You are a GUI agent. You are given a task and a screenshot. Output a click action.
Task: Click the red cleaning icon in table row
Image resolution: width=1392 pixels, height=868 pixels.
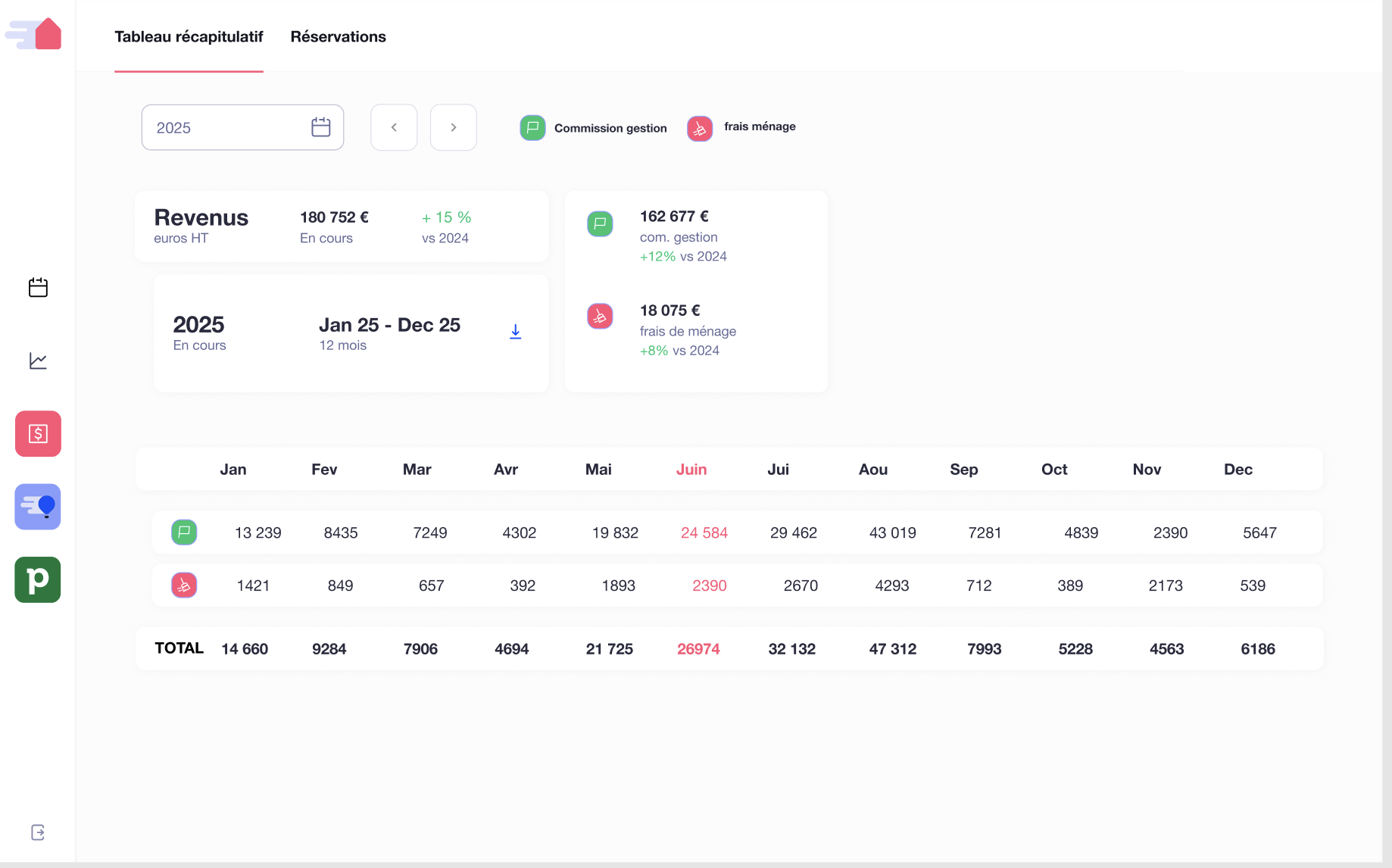[x=184, y=585]
